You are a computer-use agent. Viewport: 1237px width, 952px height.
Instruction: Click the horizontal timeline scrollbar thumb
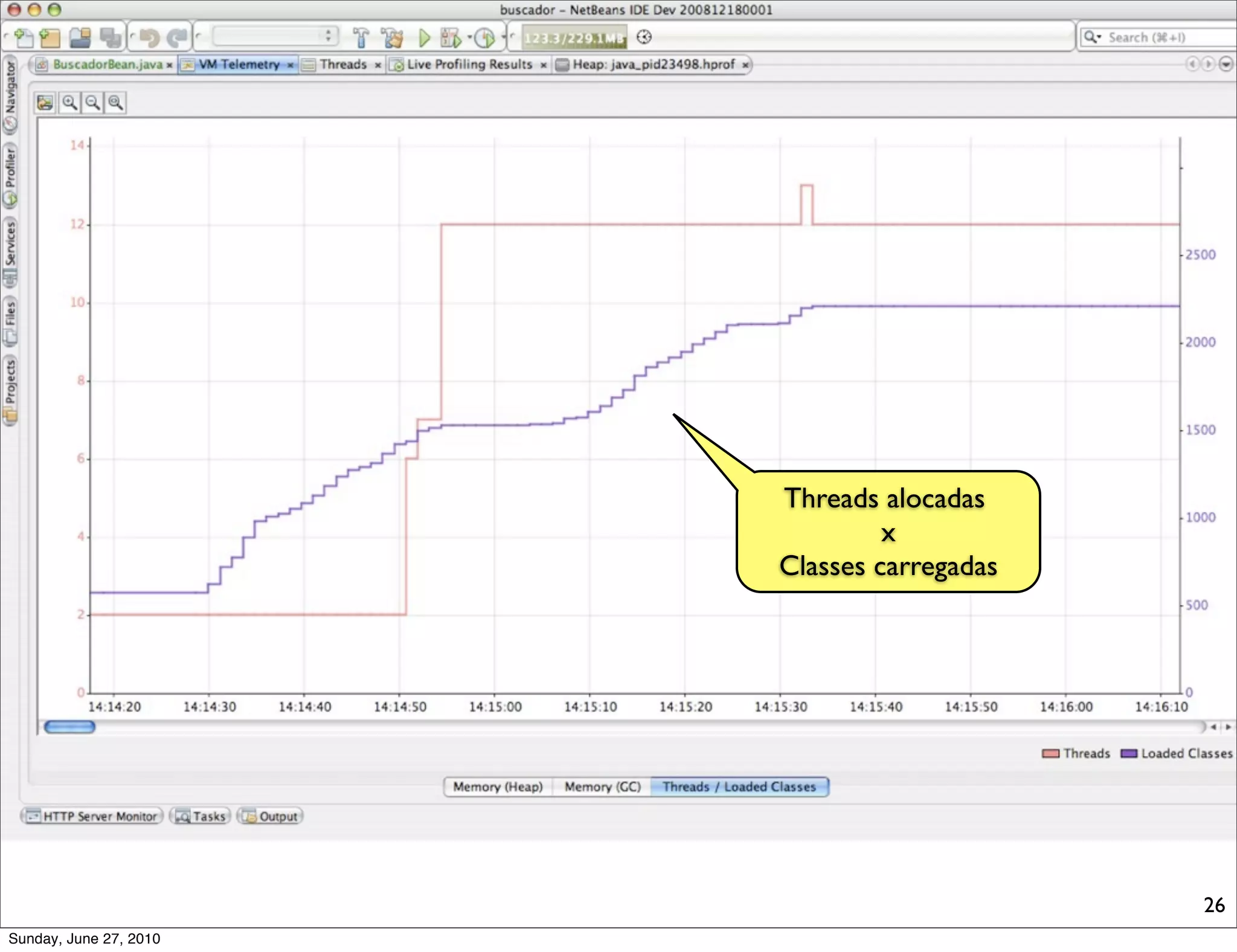click(70, 727)
